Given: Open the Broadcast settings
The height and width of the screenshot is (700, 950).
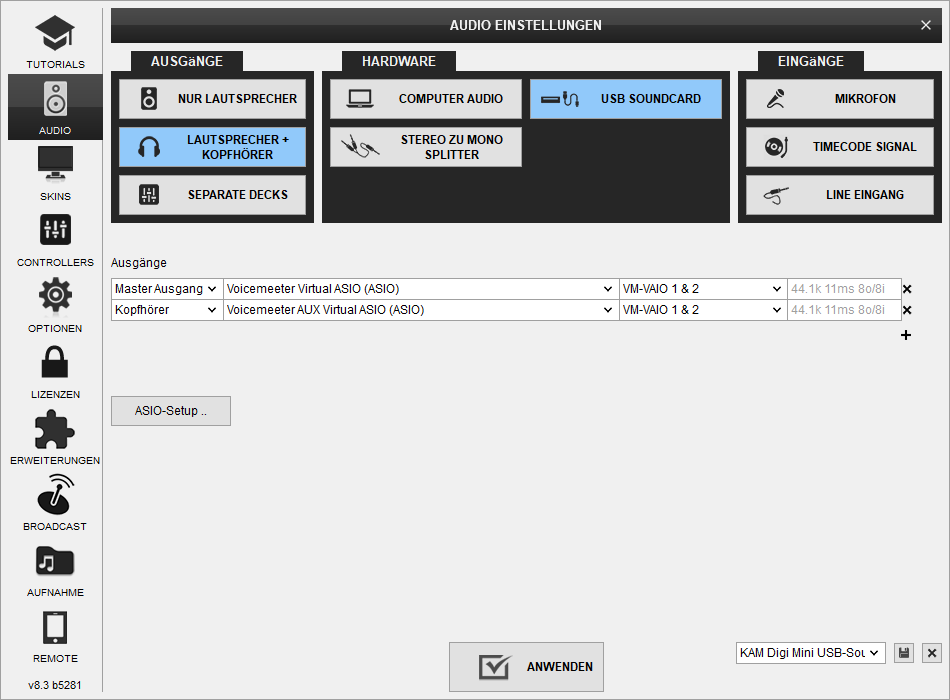Looking at the screenshot, I should coord(55,502).
